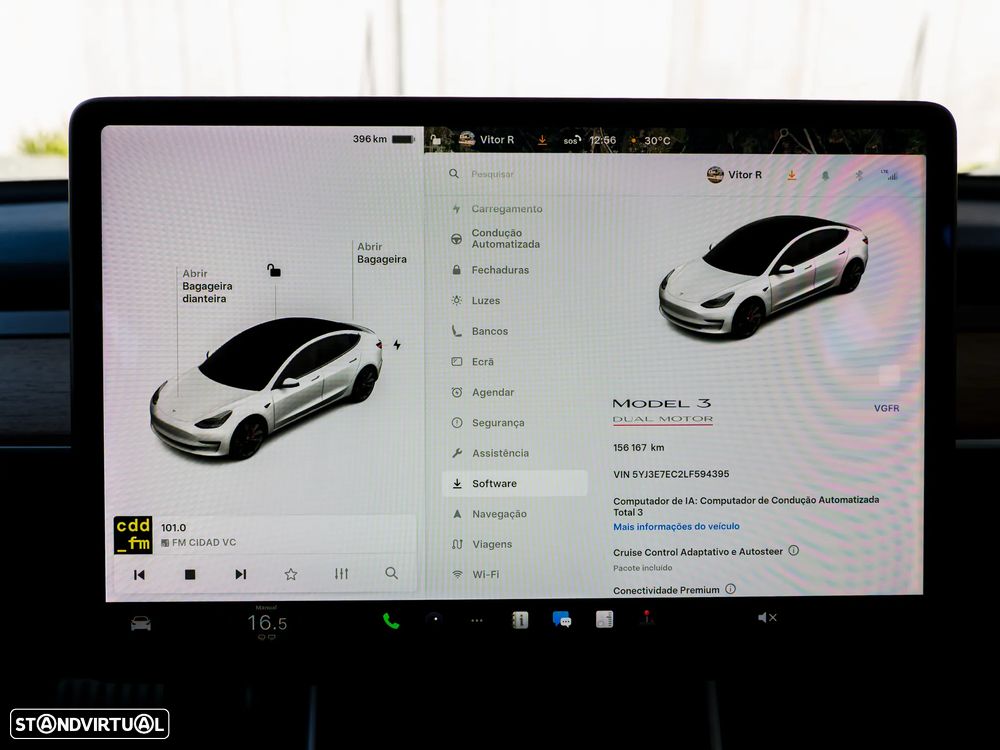Tap Abrir Bagageira dianteira to open frunk

pos(207,286)
